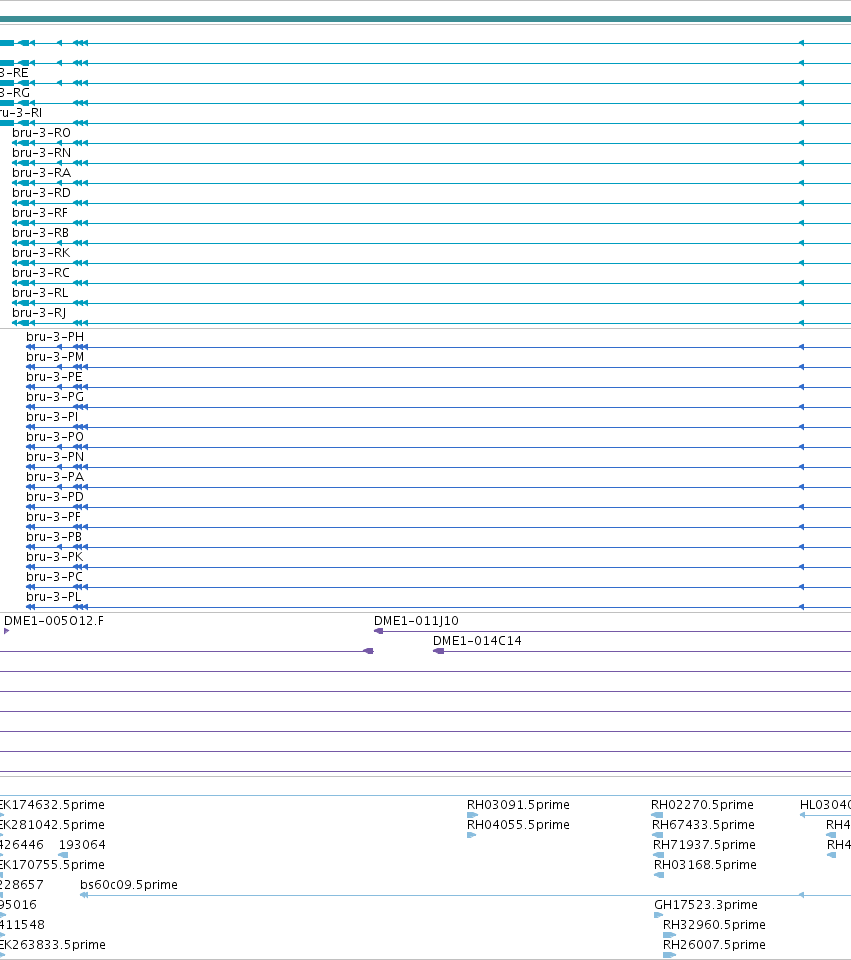Image resolution: width=851 pixels, height=960 pixels.
Task: Open the DME1-014C14 feature label
Action: click(477, 641)
